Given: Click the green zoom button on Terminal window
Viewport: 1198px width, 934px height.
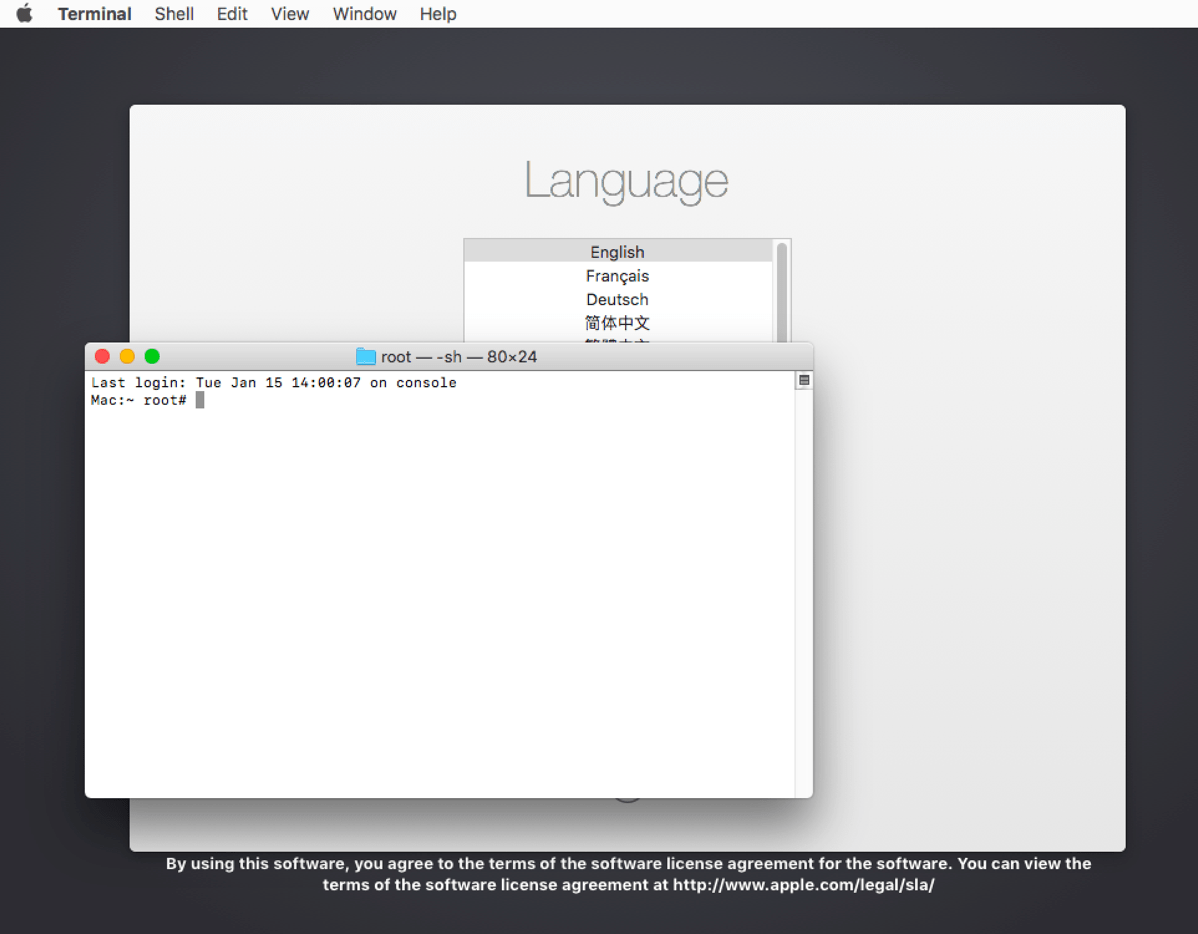Looking at the screenshot, I should [x=152, y=356].
